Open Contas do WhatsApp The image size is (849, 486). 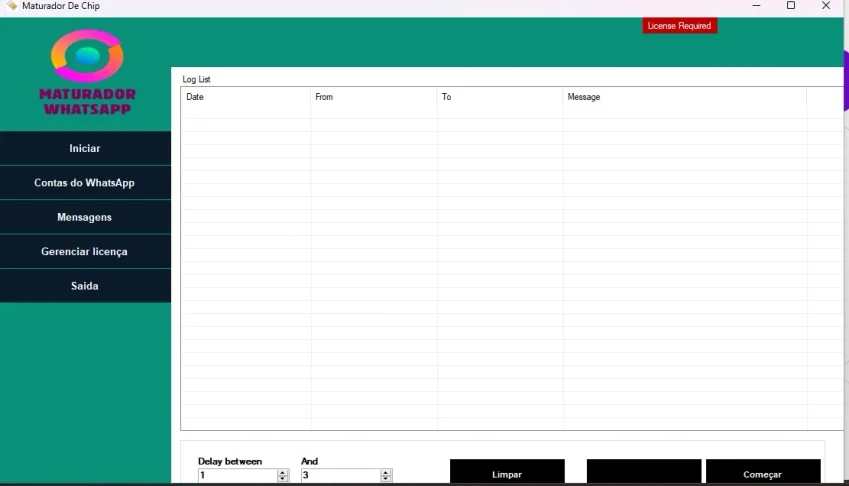tap(85, 183)
